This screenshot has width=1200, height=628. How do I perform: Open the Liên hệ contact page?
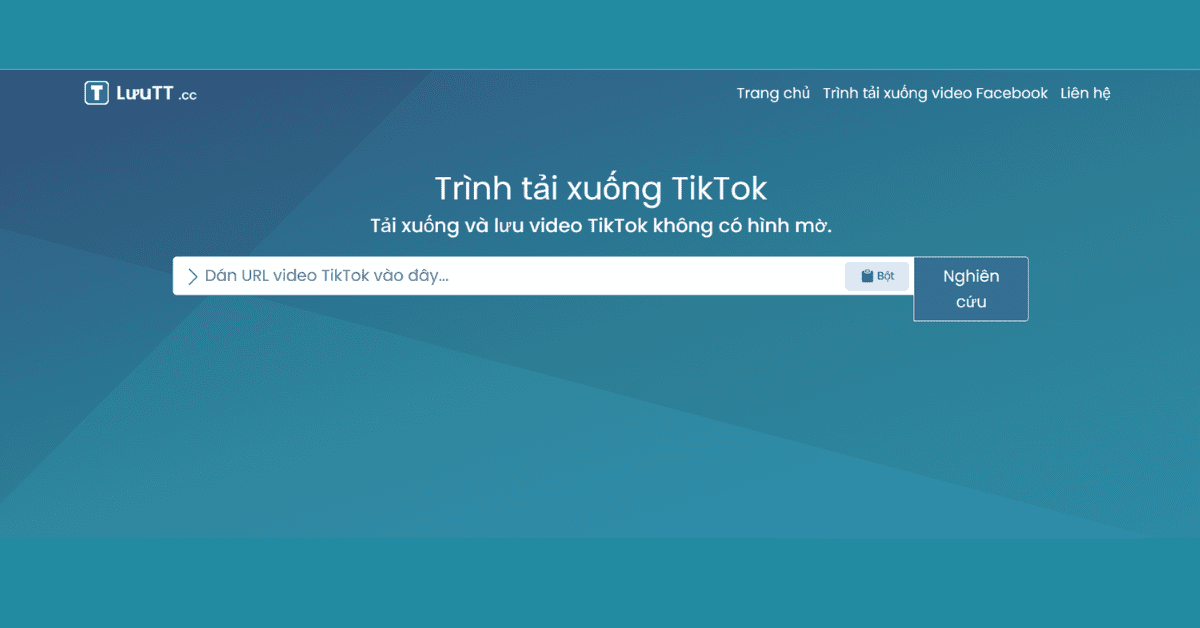click(x=1086, y=93)
